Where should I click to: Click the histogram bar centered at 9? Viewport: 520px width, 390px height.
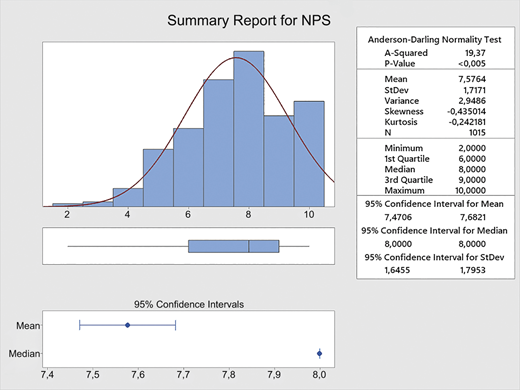(x=279, y=161)
